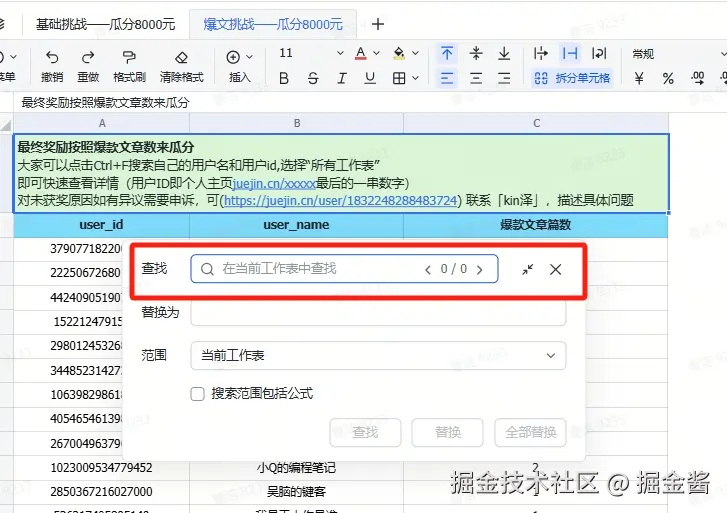
Task: Click the 替换 button
Action: [x=447, y=432]
